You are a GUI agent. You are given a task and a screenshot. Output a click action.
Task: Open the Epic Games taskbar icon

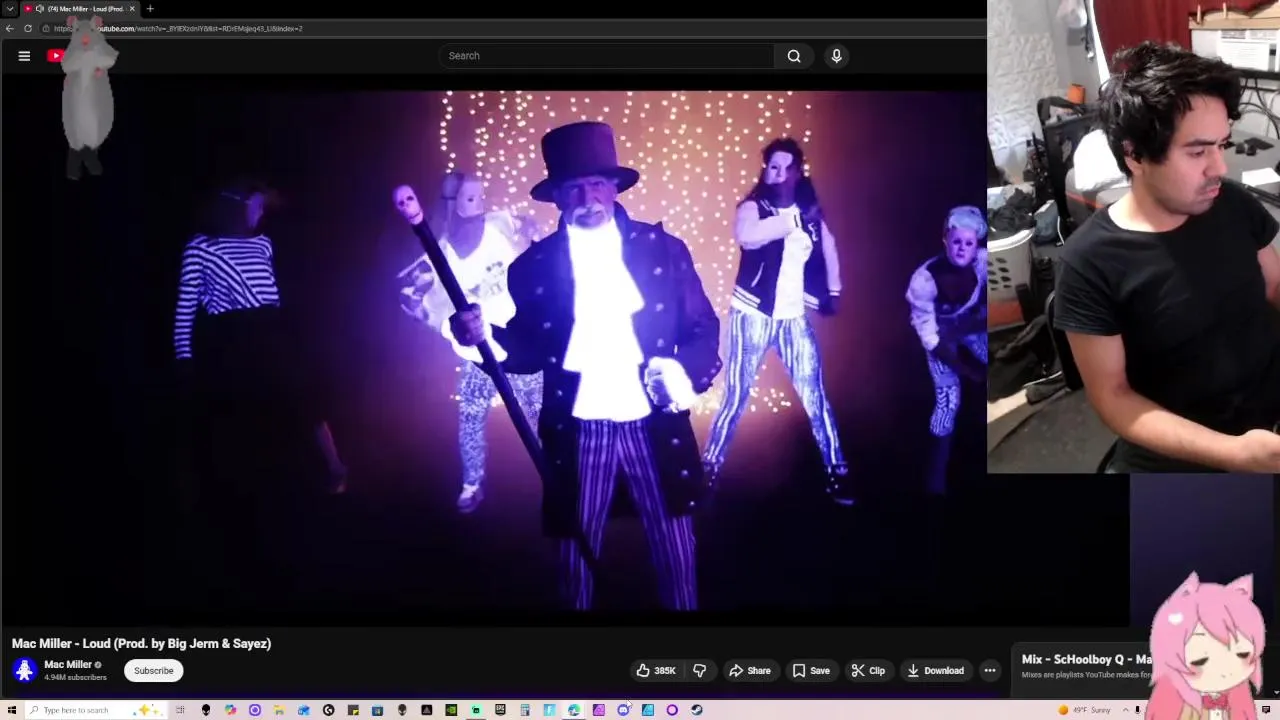(x=500, y=710)
